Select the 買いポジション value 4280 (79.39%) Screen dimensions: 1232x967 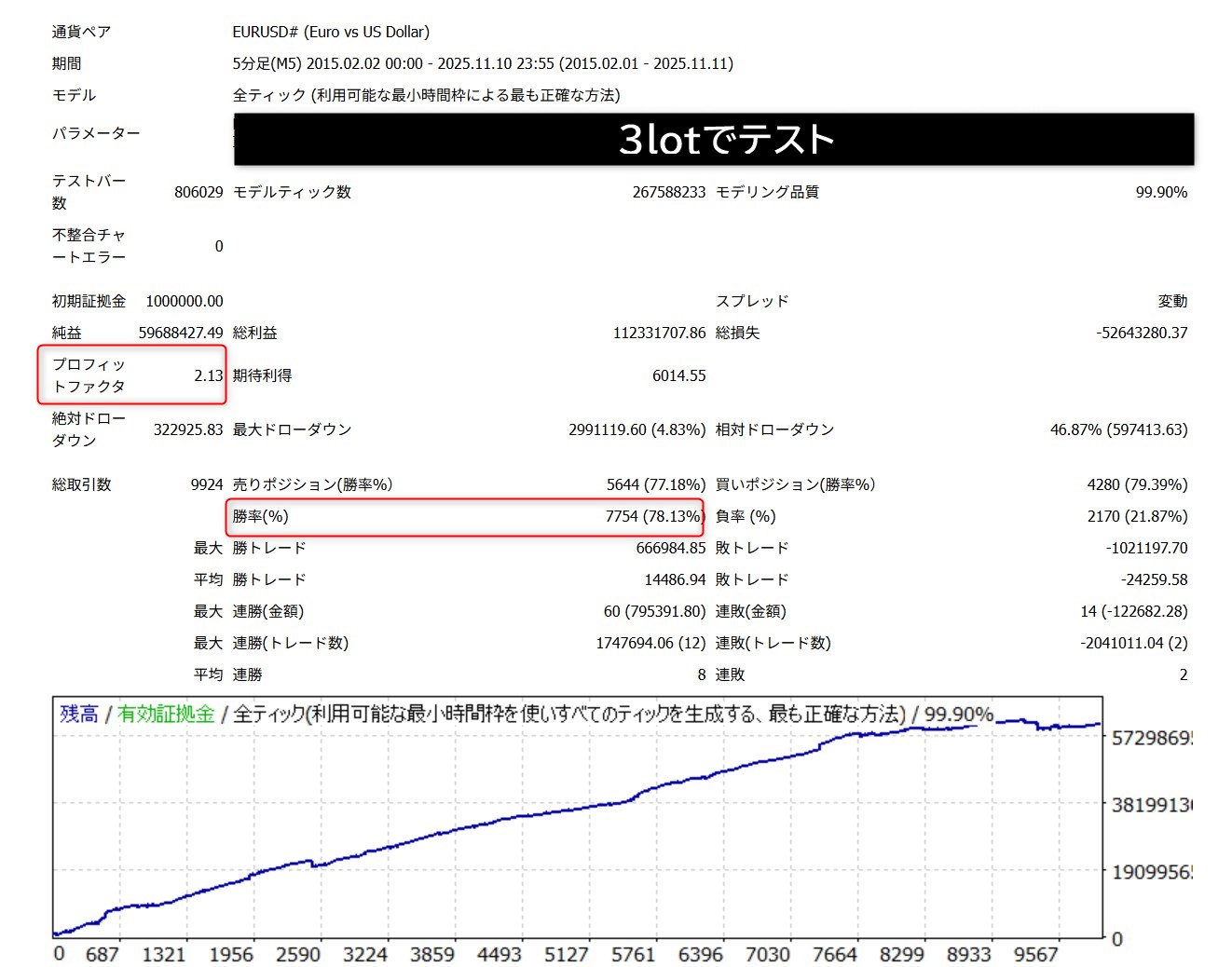point(1137,484)
